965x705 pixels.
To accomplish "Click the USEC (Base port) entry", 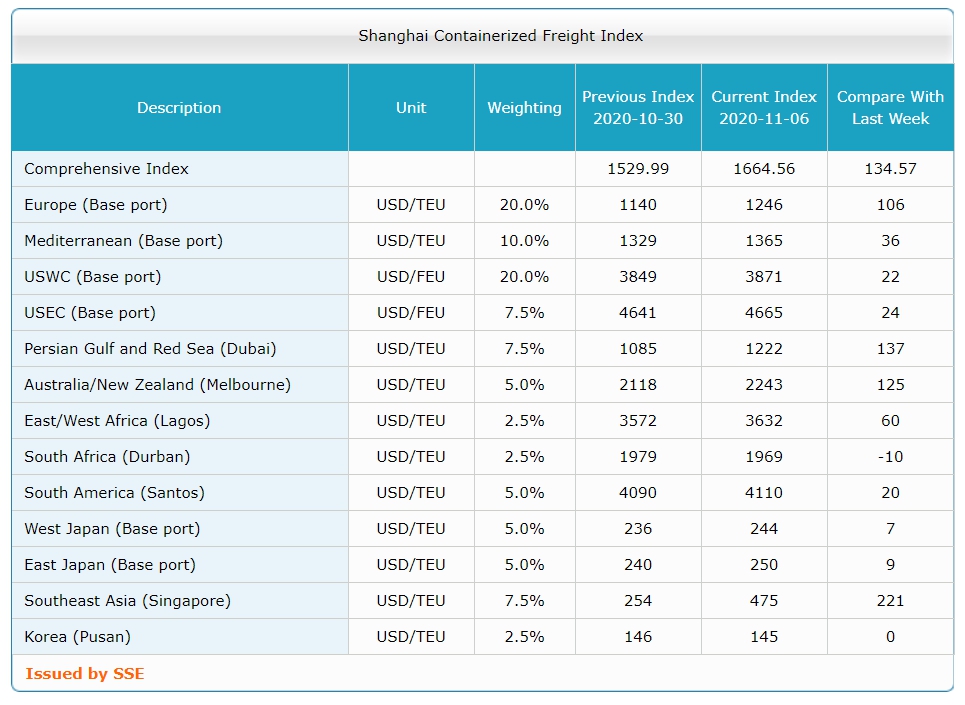I will [x=90, y=313].
